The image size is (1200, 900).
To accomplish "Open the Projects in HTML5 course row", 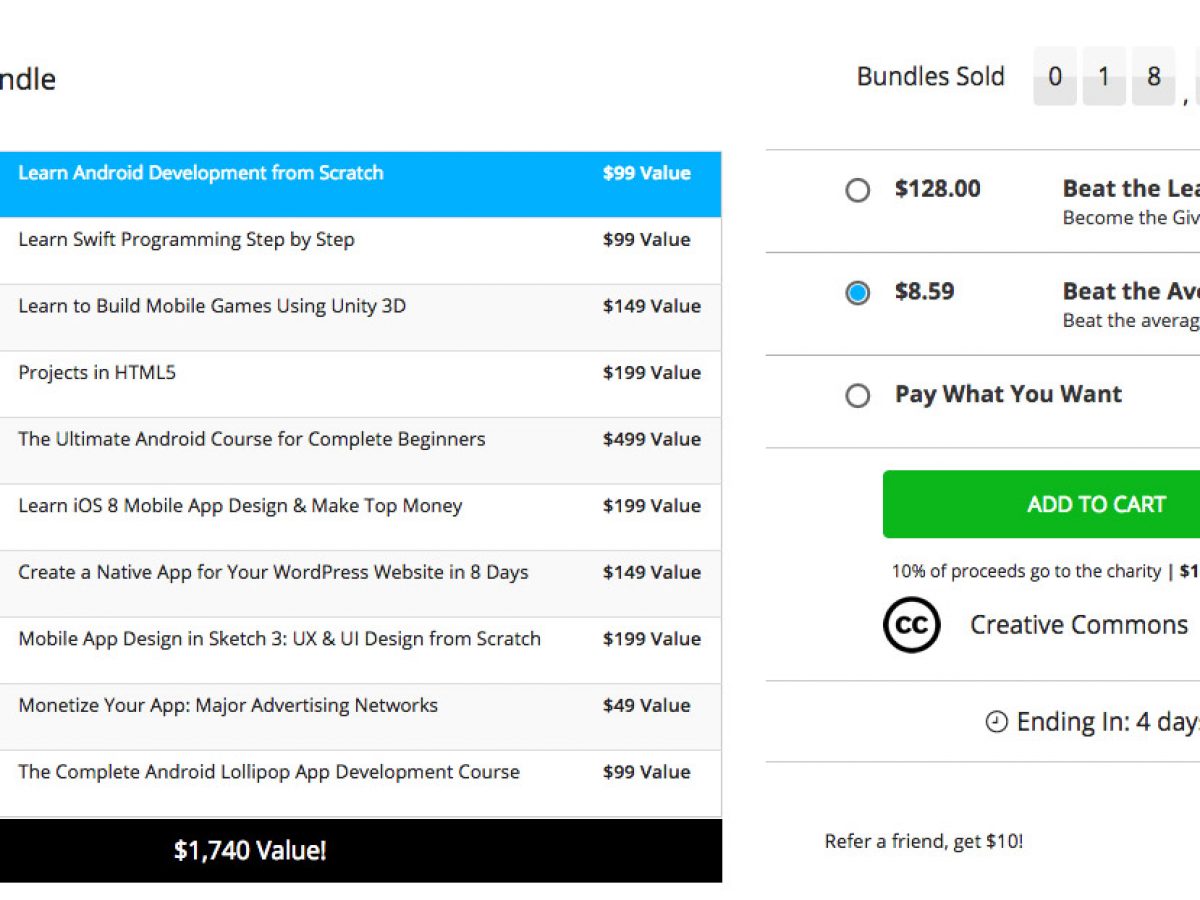I will pyautogui.click(x=97, y=373).
